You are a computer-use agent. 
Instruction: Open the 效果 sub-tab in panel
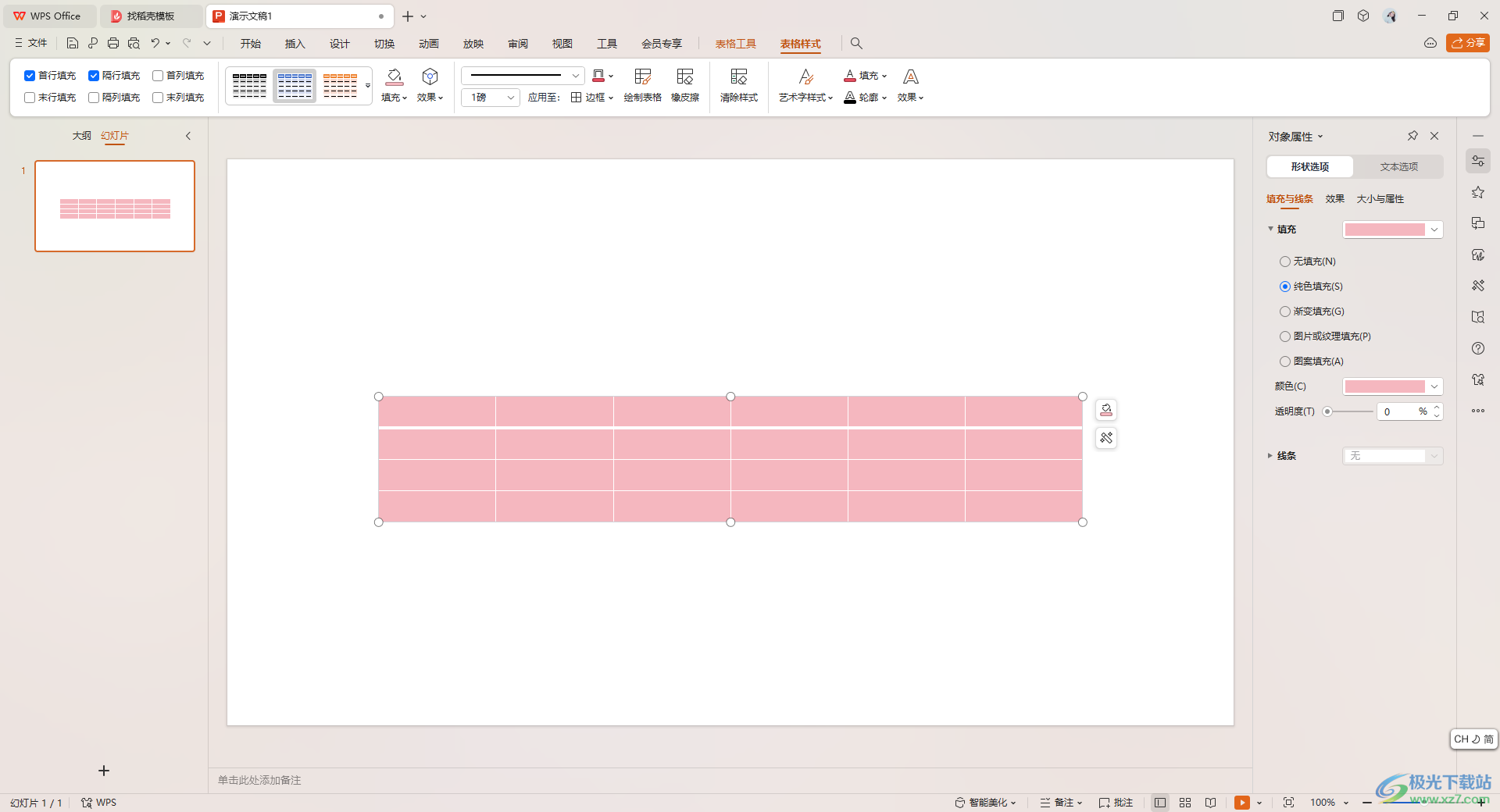1335,199
